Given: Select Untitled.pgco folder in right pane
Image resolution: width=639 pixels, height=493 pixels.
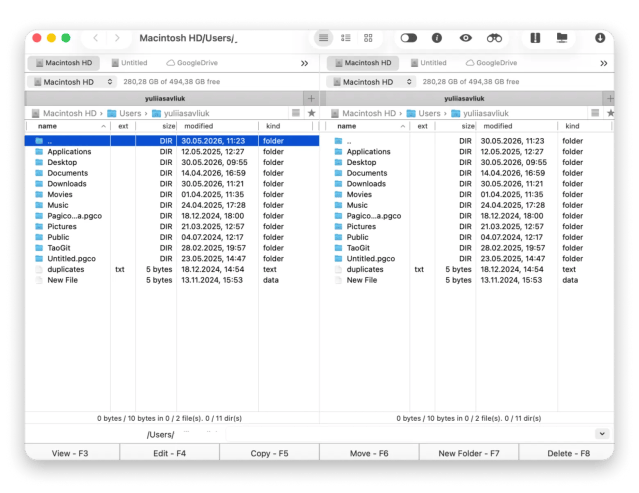Looking at the screenshot, I should tap(467, 258).
